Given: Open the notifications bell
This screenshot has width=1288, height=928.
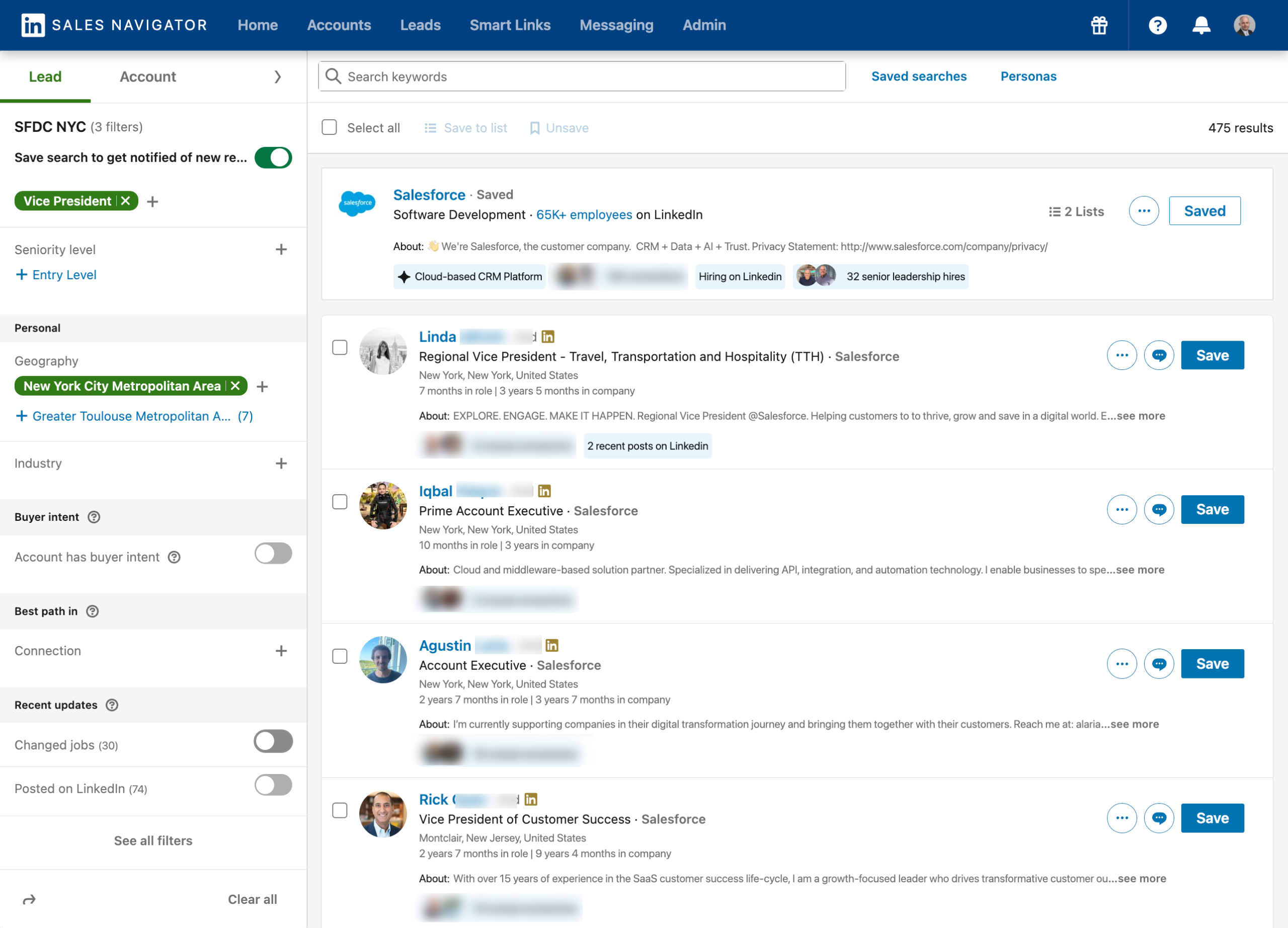Looking at the screenshot, I should point(1200,26).
